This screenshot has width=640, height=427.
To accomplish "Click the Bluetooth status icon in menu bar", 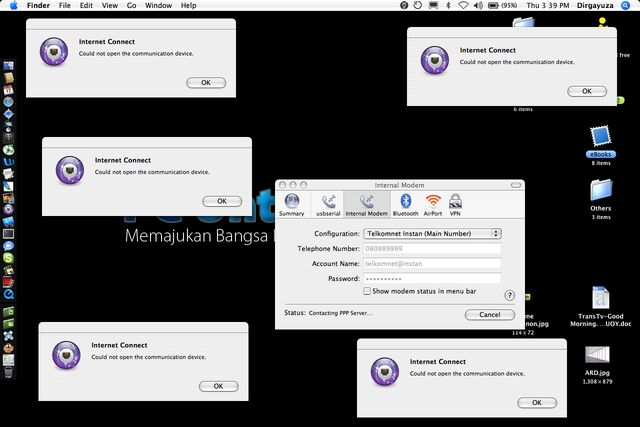I will point(448,5).
